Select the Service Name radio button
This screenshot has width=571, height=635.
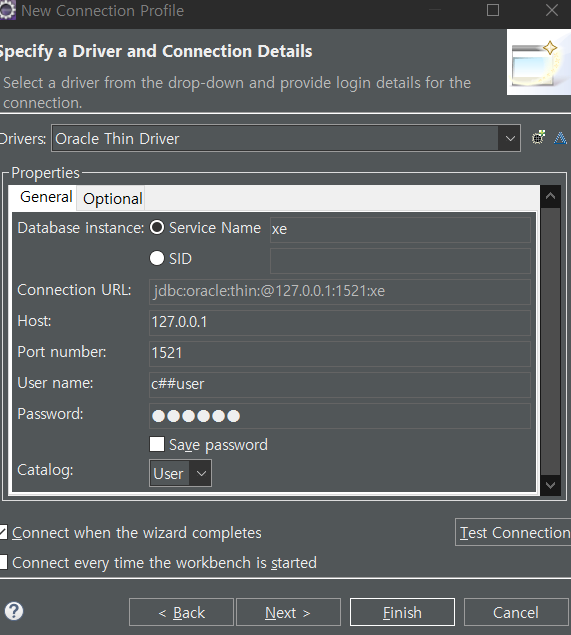coord(157,227)
